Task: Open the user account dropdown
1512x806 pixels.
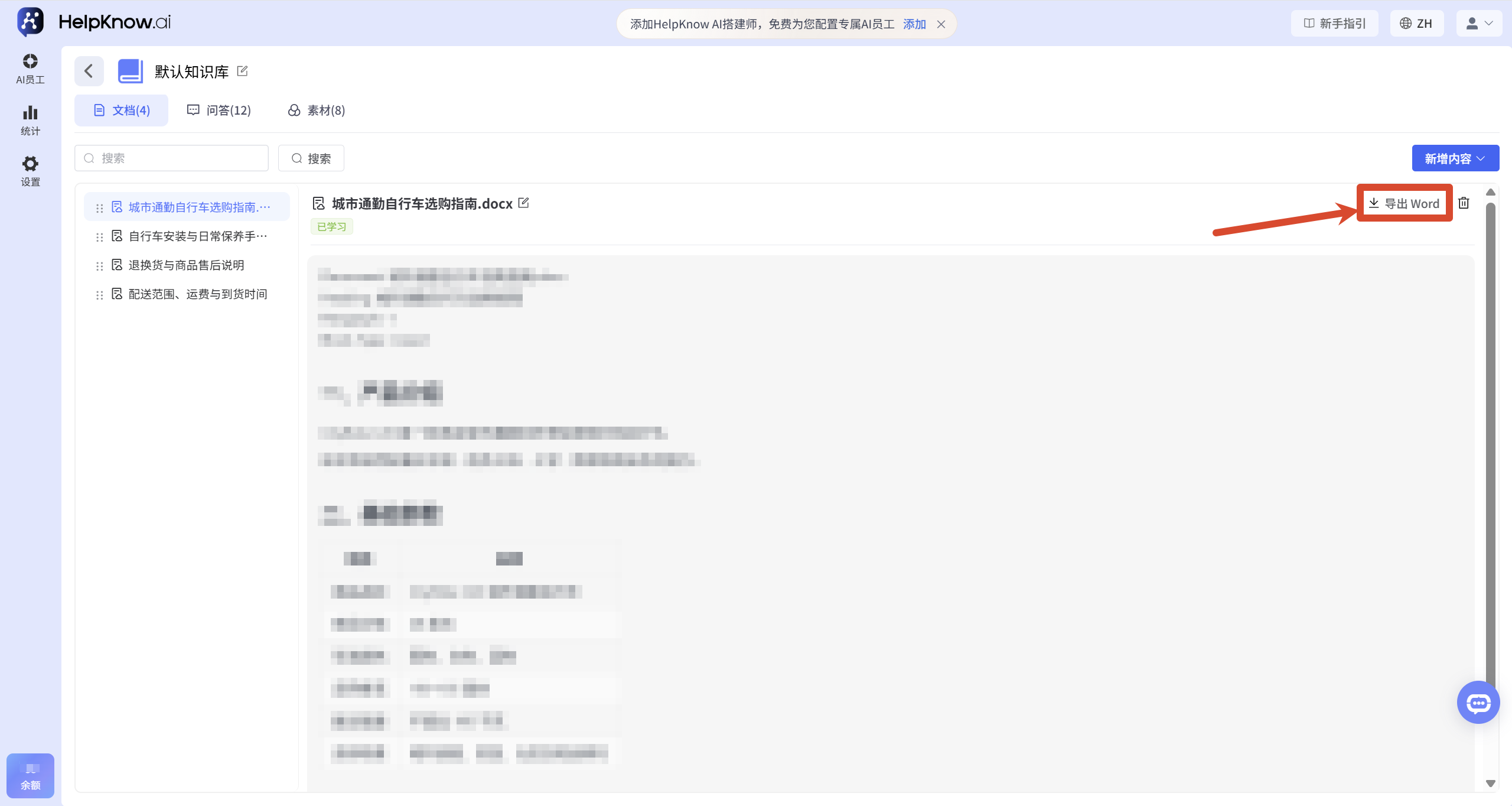Action: [1479, 24]
